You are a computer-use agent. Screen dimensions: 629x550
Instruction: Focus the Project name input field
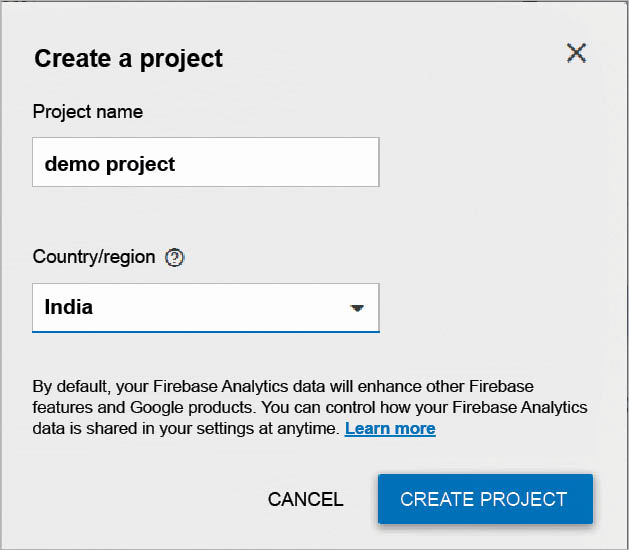point(205,163)
